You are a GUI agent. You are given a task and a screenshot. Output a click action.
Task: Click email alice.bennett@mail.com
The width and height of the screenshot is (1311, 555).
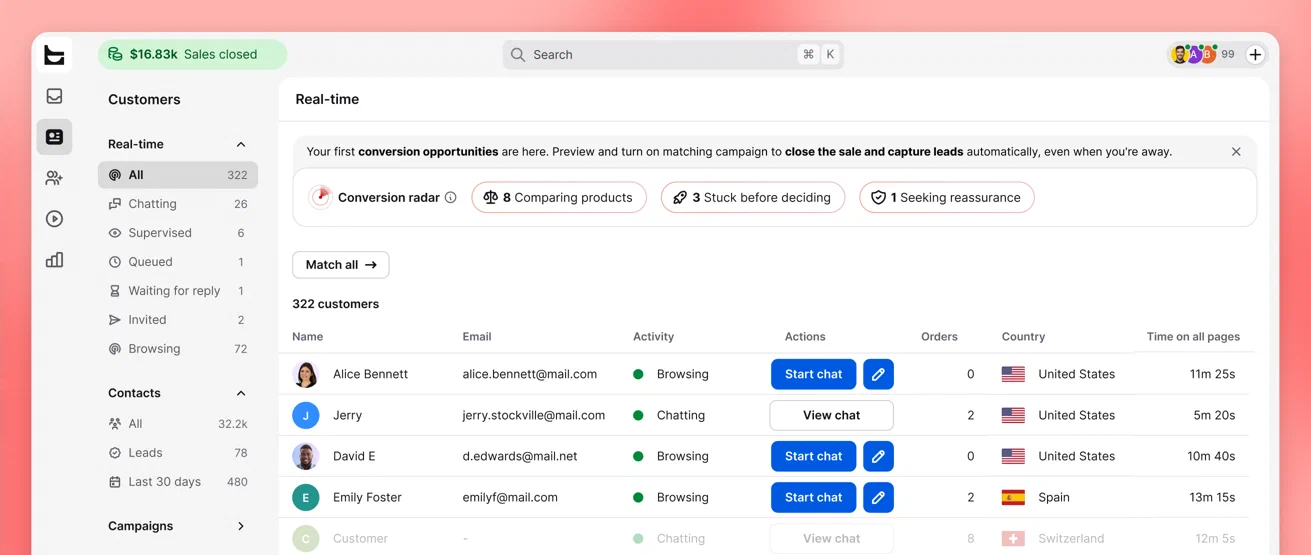[x=529, y=374]
